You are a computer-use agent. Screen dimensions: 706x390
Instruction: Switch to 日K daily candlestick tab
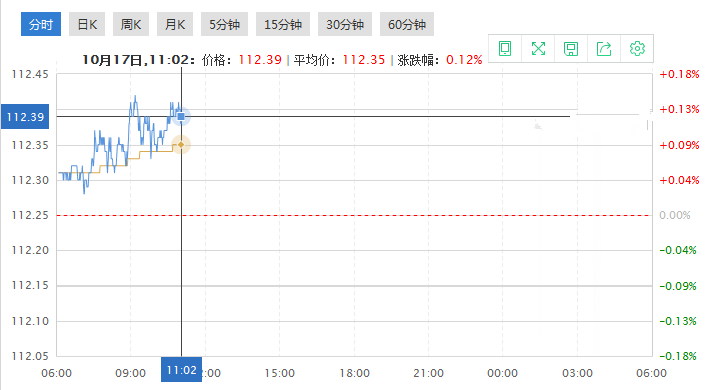click(x=87, y=24)
